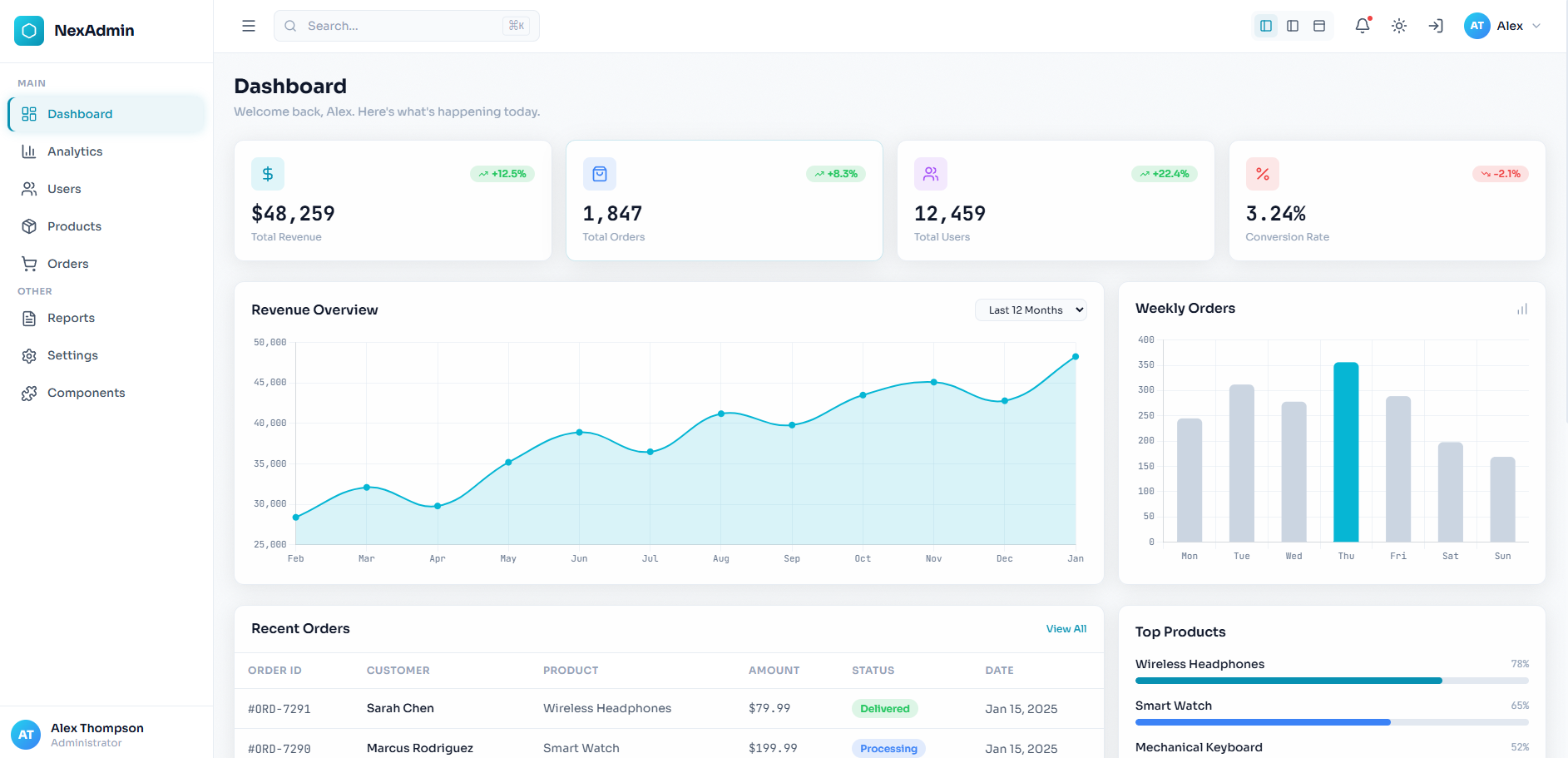Toggle the light/dark theme sun icon

click(x=1399, y=26)
